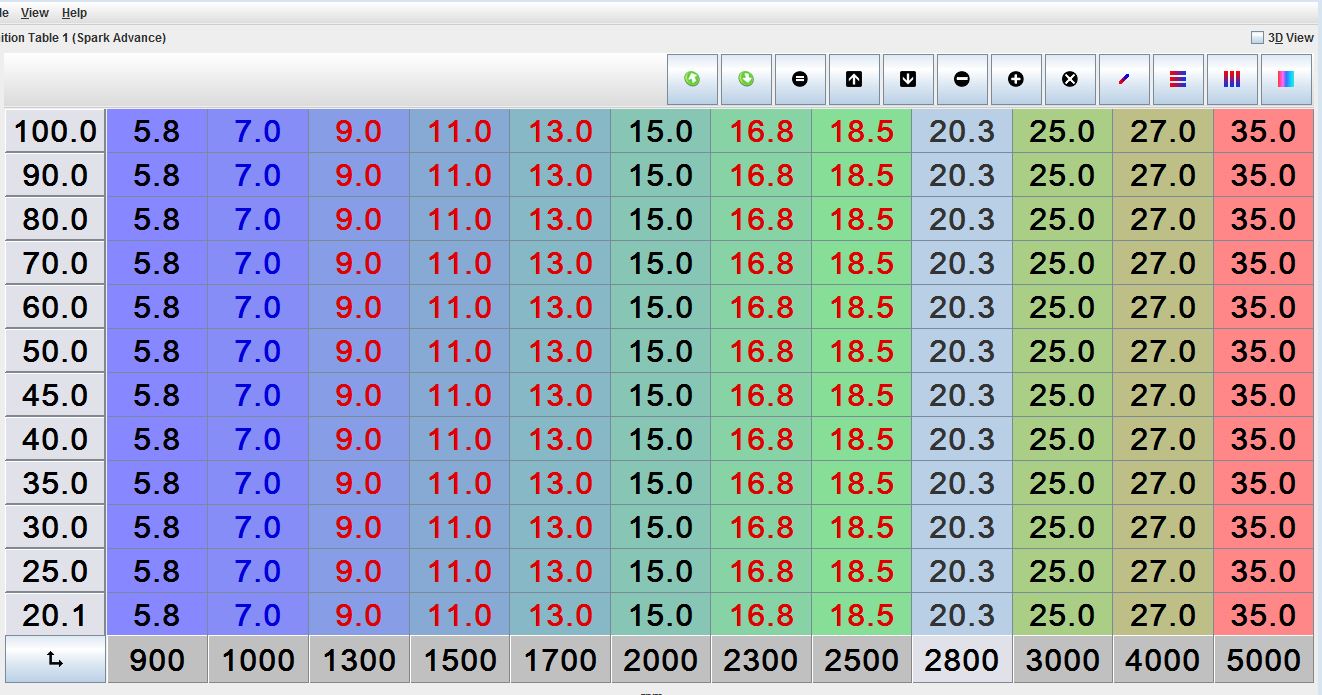1322x695 pixels.
Task: Click the 5000 RPM column header
Action: 1265,660
